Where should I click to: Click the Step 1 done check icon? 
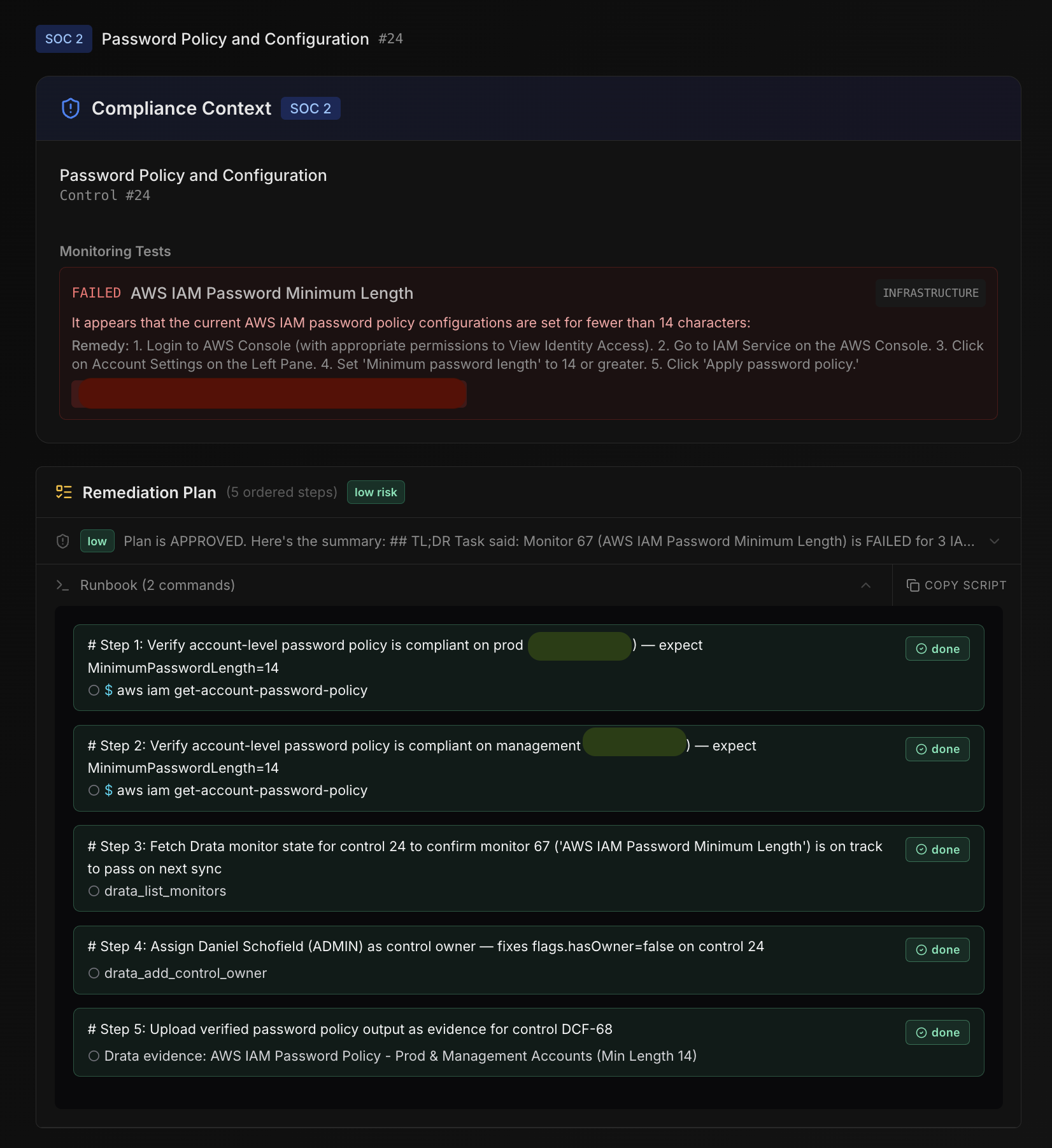click(921, 649)
